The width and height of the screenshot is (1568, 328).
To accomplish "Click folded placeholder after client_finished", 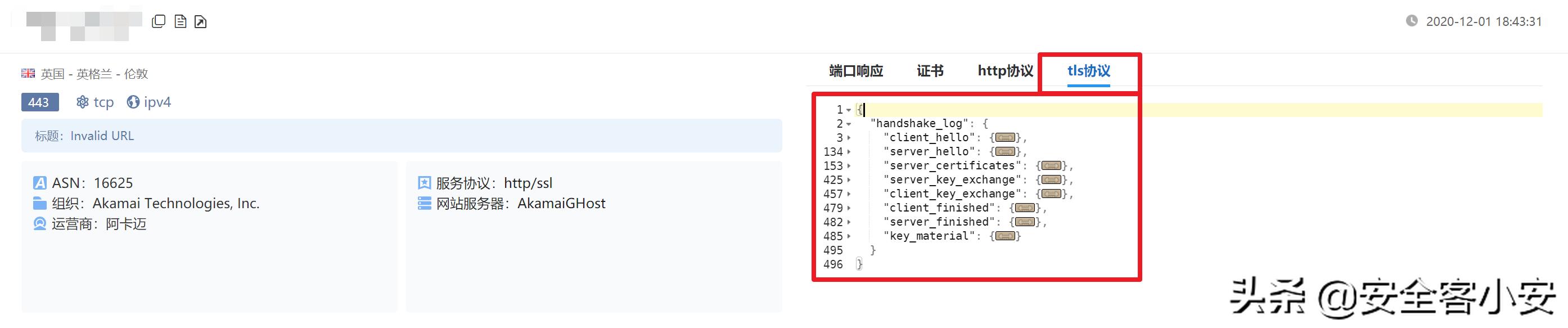I will coord(1025,208).
